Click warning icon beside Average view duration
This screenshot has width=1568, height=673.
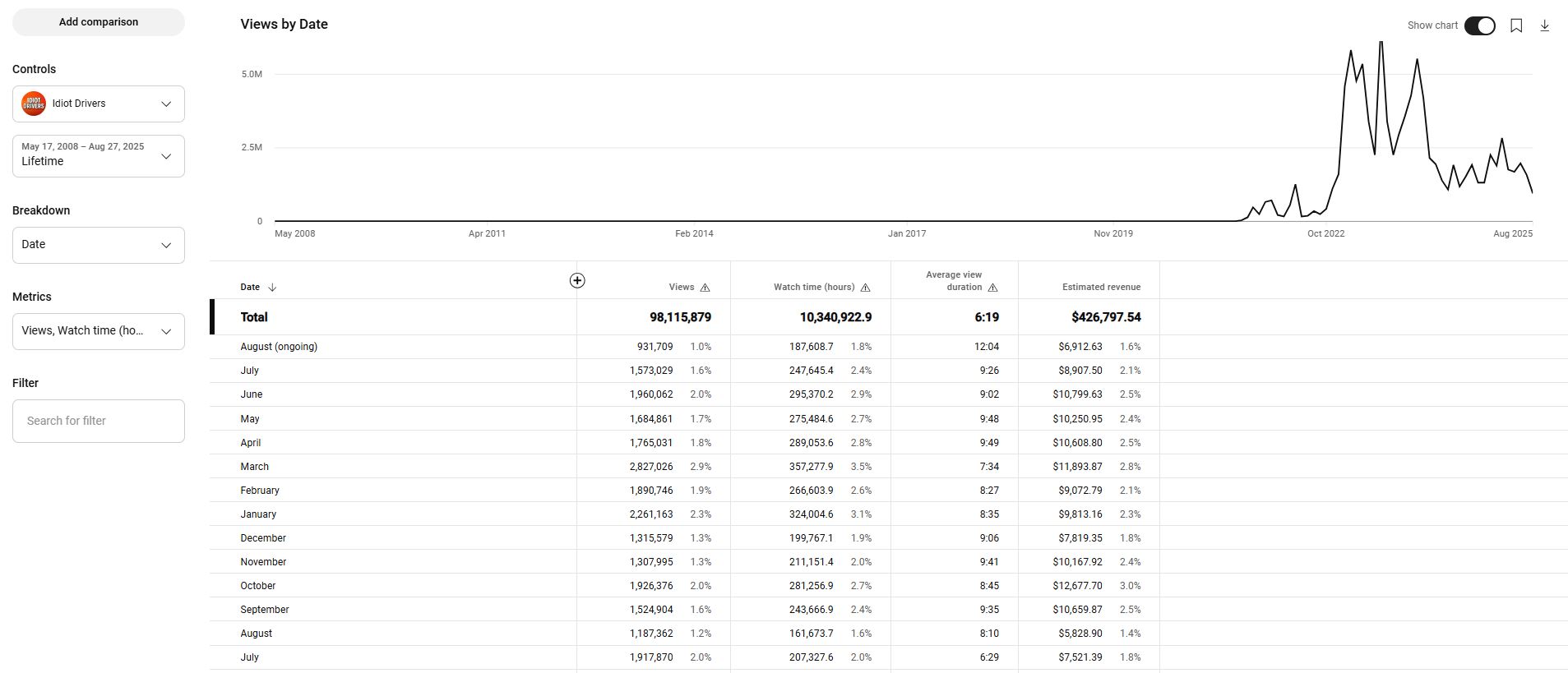992,288
